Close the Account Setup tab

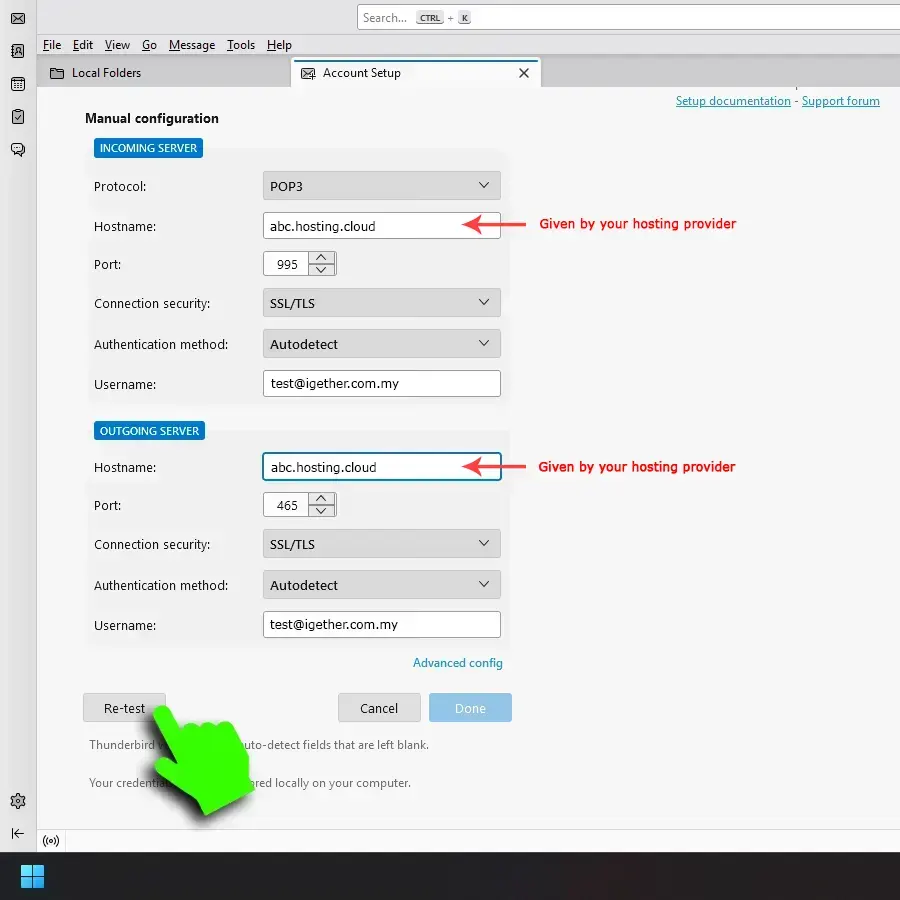click(523, 73)
